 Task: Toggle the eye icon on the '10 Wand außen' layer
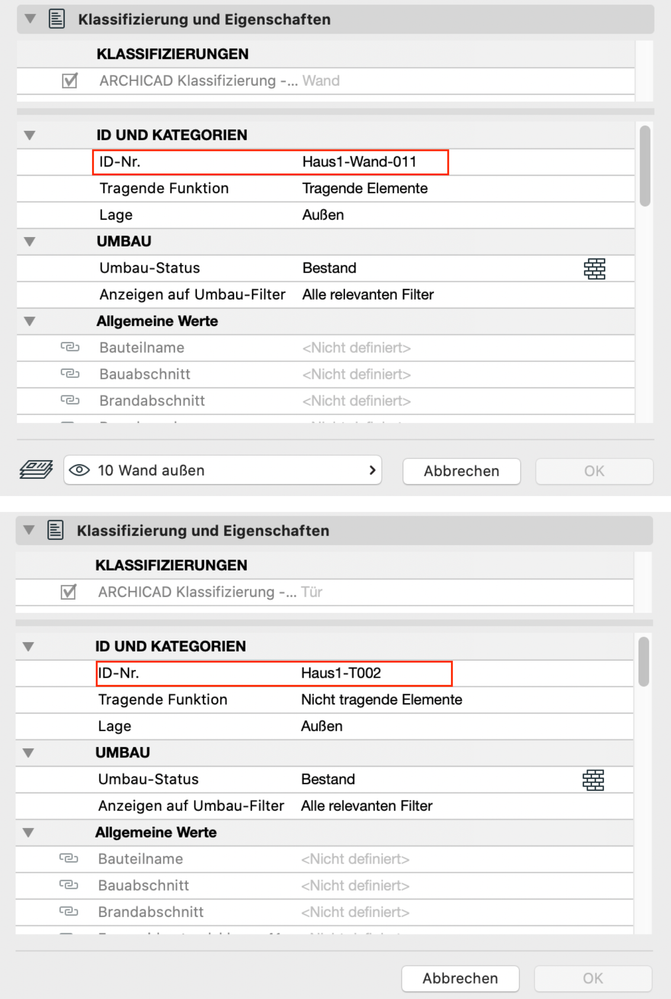(81, 470)
